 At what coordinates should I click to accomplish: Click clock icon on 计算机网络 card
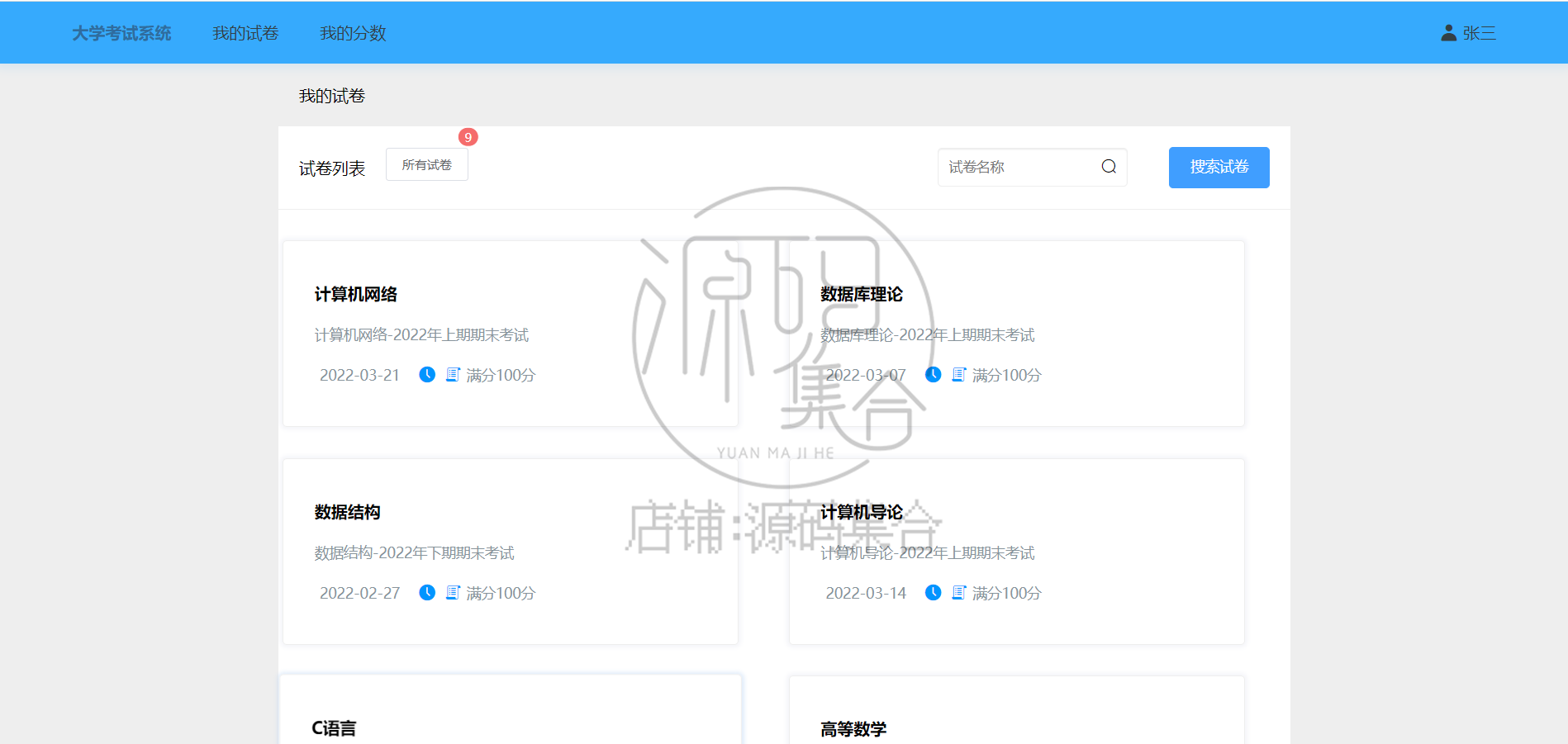coord(427,374)
